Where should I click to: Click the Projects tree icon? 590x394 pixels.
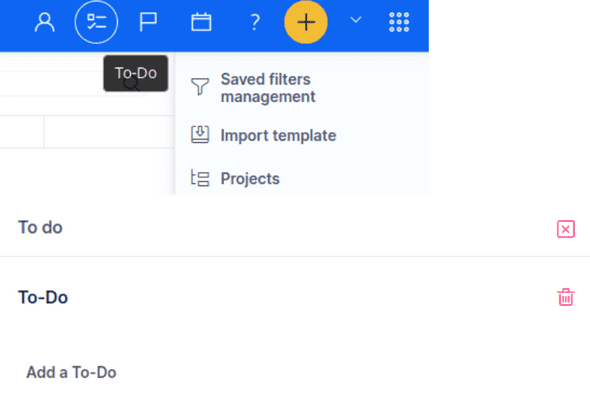point(200,178)
